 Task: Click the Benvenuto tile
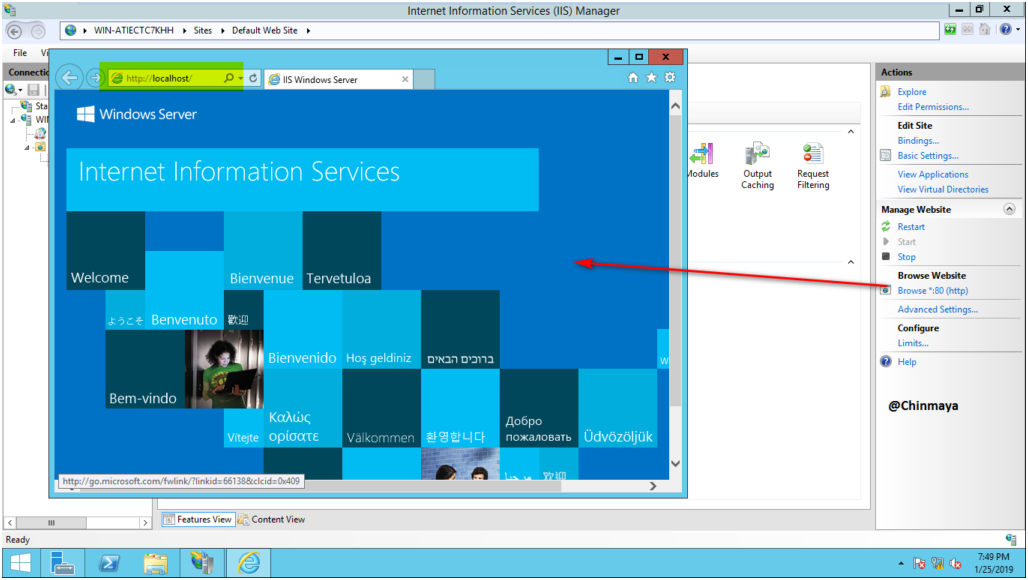184,290
